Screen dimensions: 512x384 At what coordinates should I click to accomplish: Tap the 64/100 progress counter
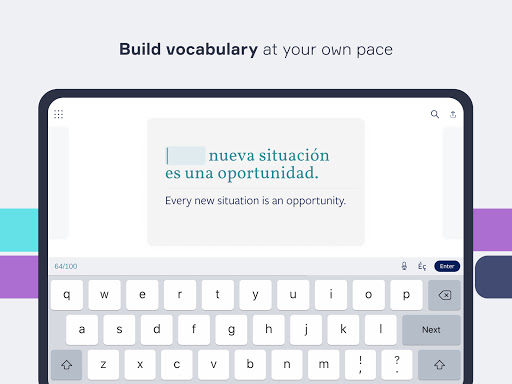click(x=66, y=266)
